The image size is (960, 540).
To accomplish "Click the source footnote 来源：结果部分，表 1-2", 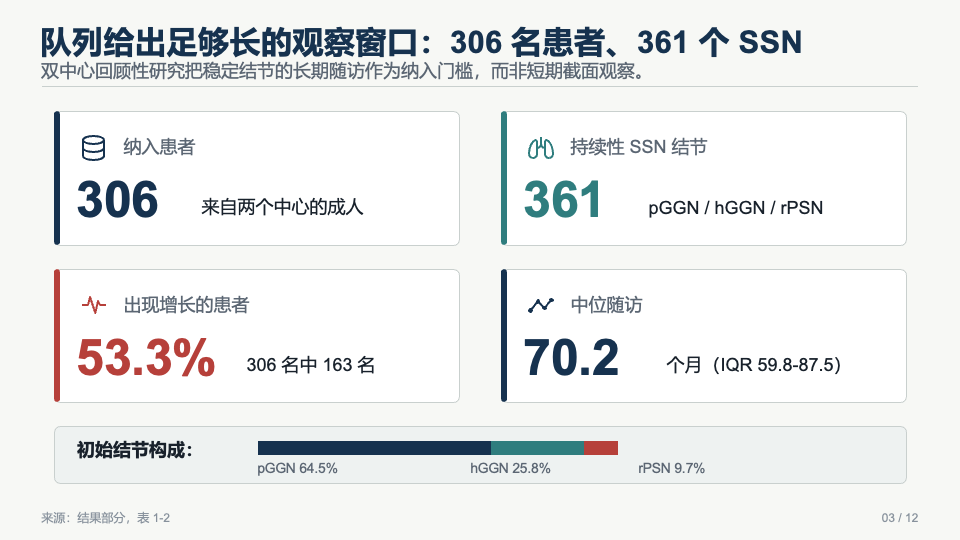I will [x=105, y=518].
